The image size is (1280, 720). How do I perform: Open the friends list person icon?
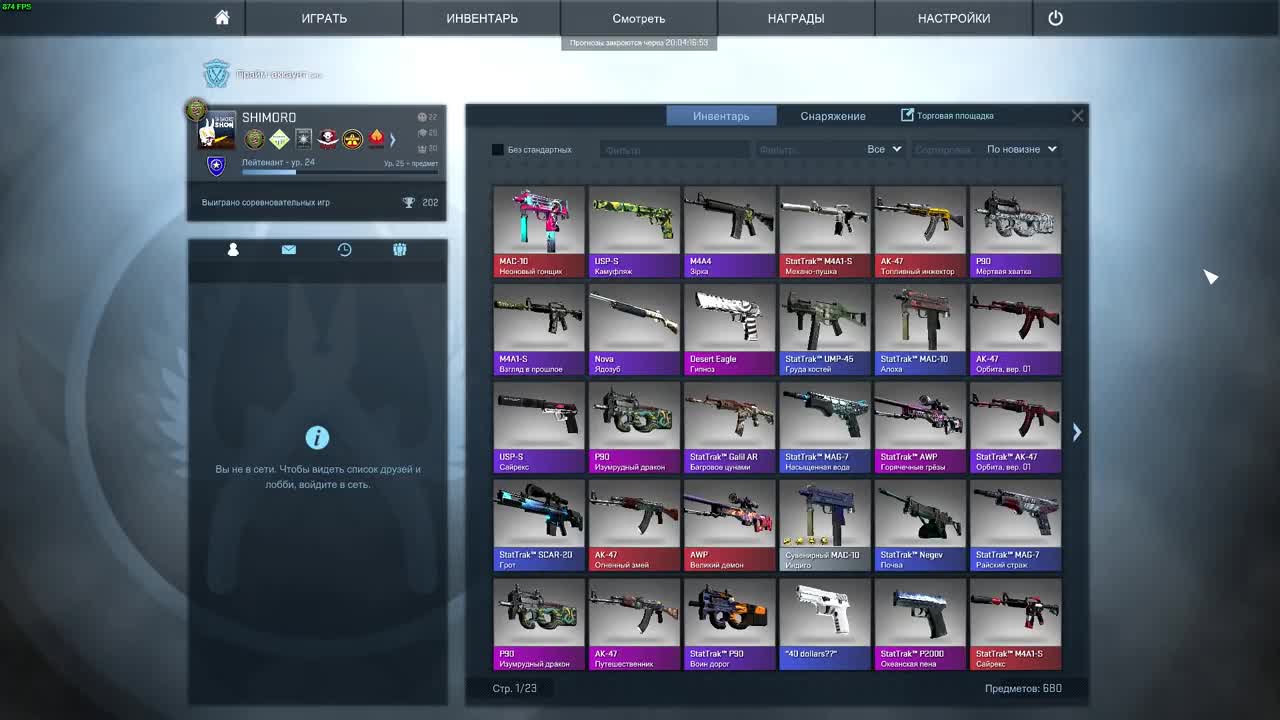tap(233, 249)
